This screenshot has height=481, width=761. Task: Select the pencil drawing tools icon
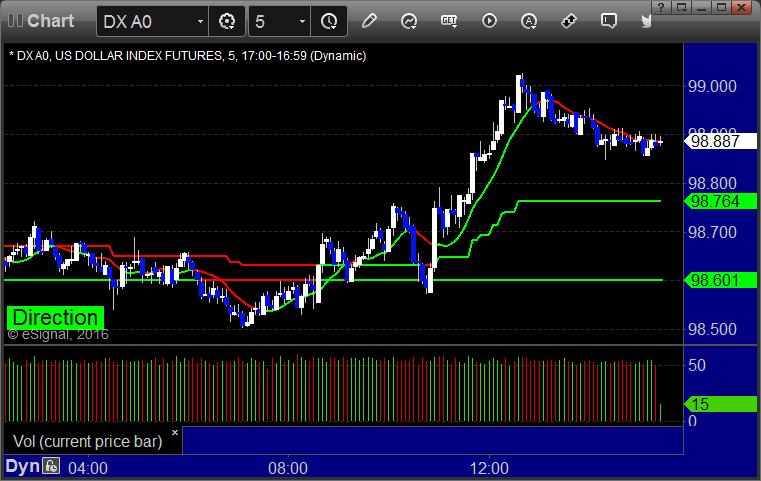369,21
